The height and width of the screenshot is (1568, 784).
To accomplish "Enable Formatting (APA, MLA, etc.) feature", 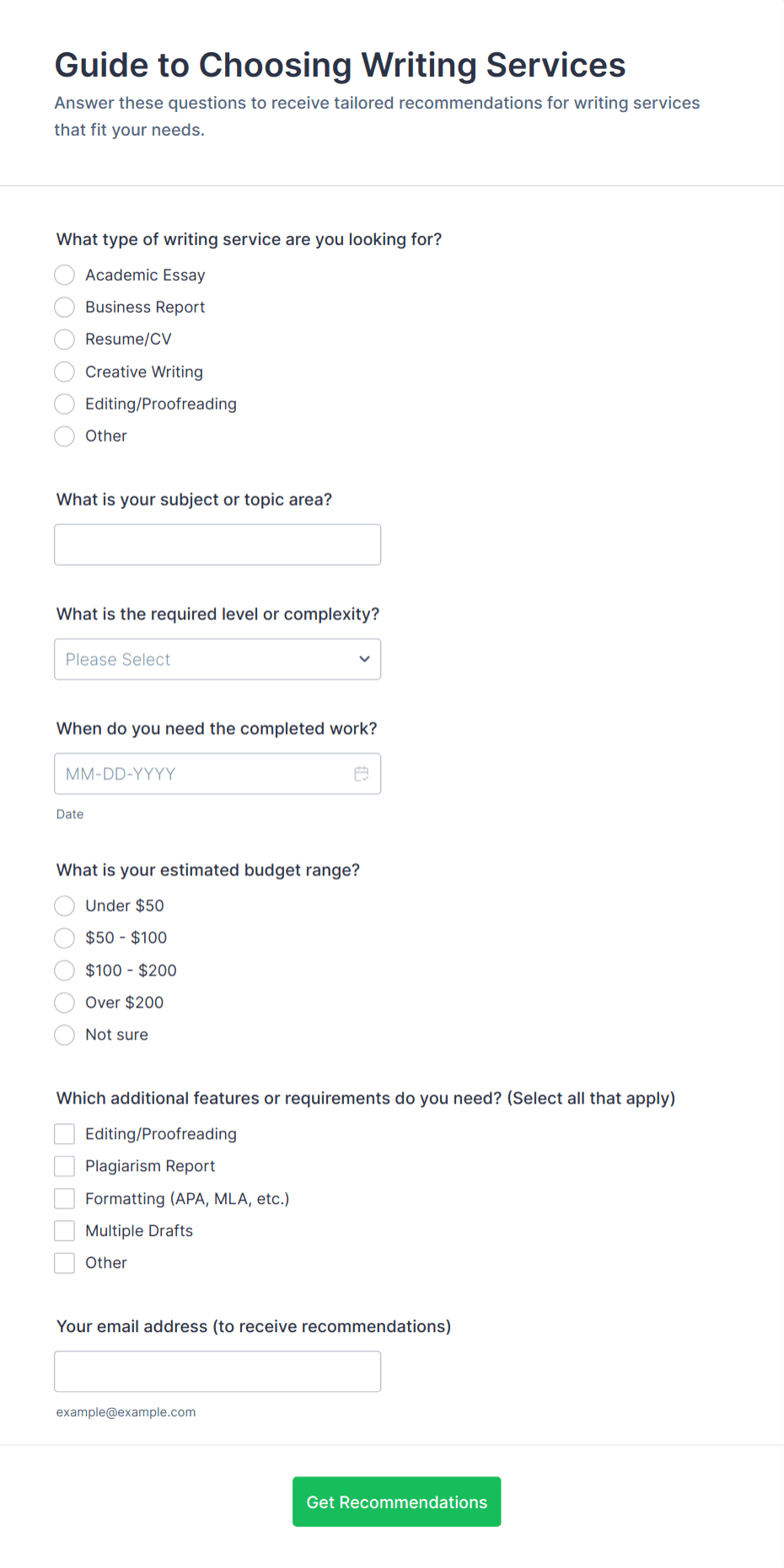I will [x=64, y=1197].
